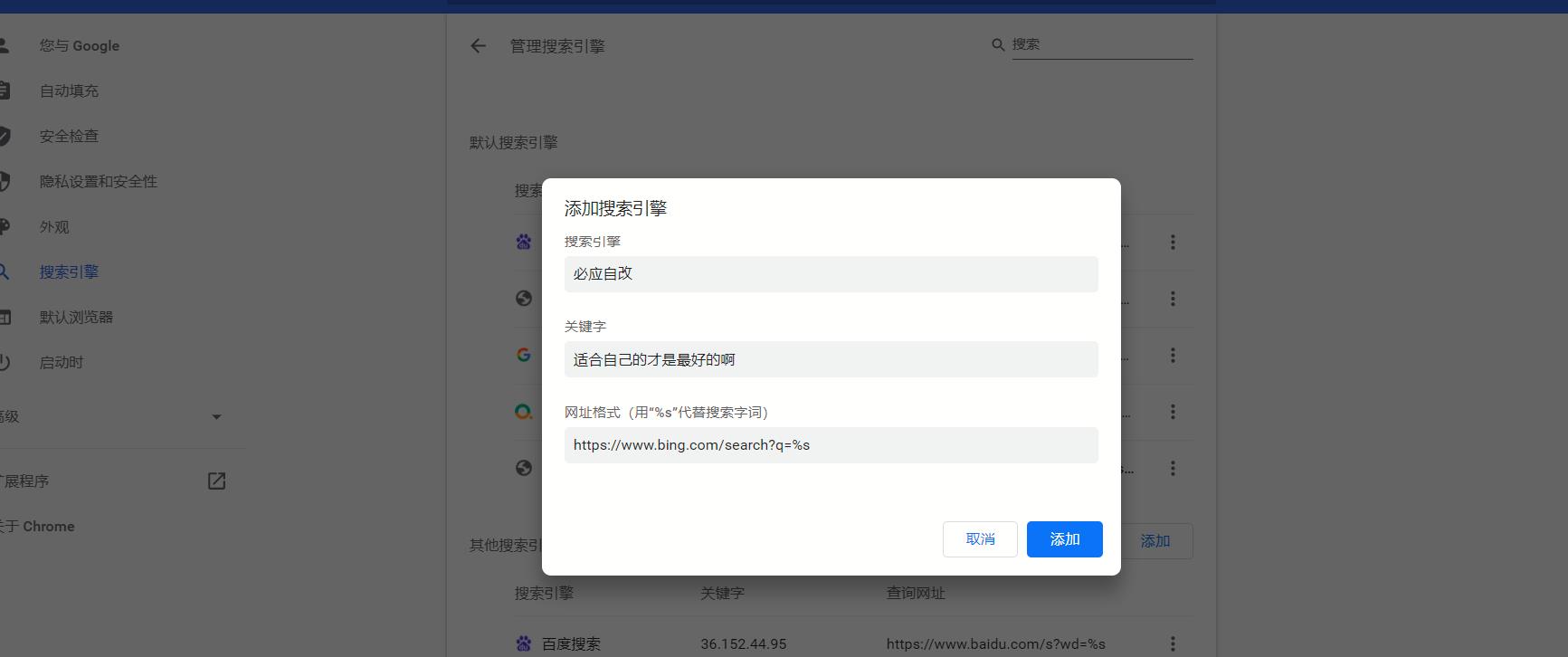Screen dimensions: 1568x657
Task: Open 您与 Google settings section
Action: (x=80, y=46)
